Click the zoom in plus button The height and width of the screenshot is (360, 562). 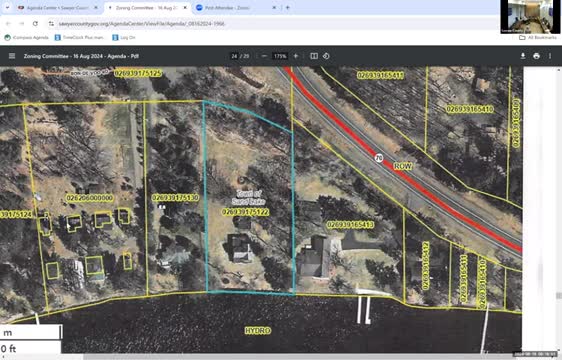point(296,56)
